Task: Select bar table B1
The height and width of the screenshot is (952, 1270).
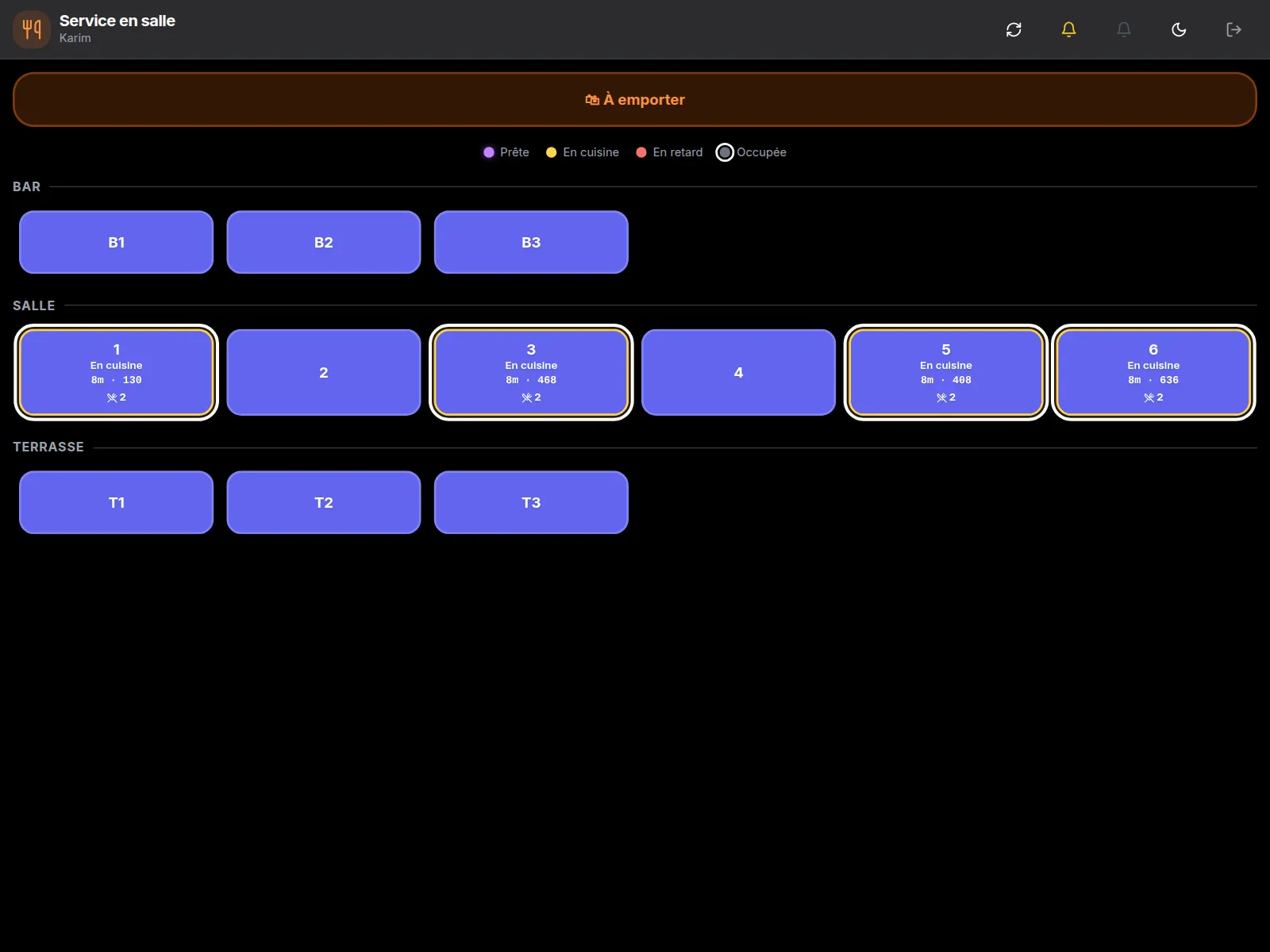Action: [x=116, y=242]
